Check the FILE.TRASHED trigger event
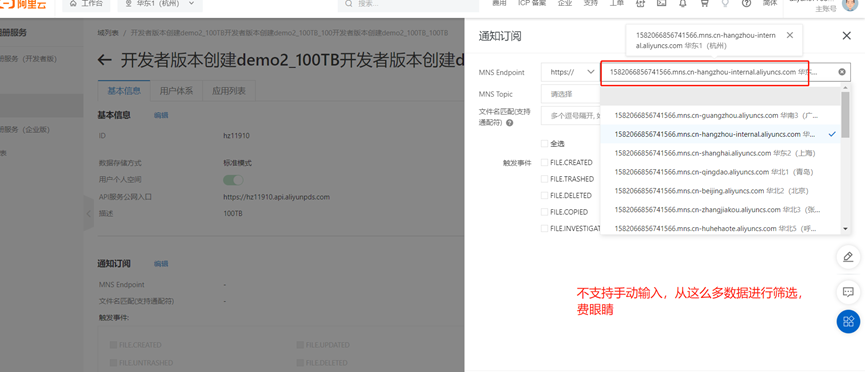The image size is (865, 372). [x=544, y=179]
